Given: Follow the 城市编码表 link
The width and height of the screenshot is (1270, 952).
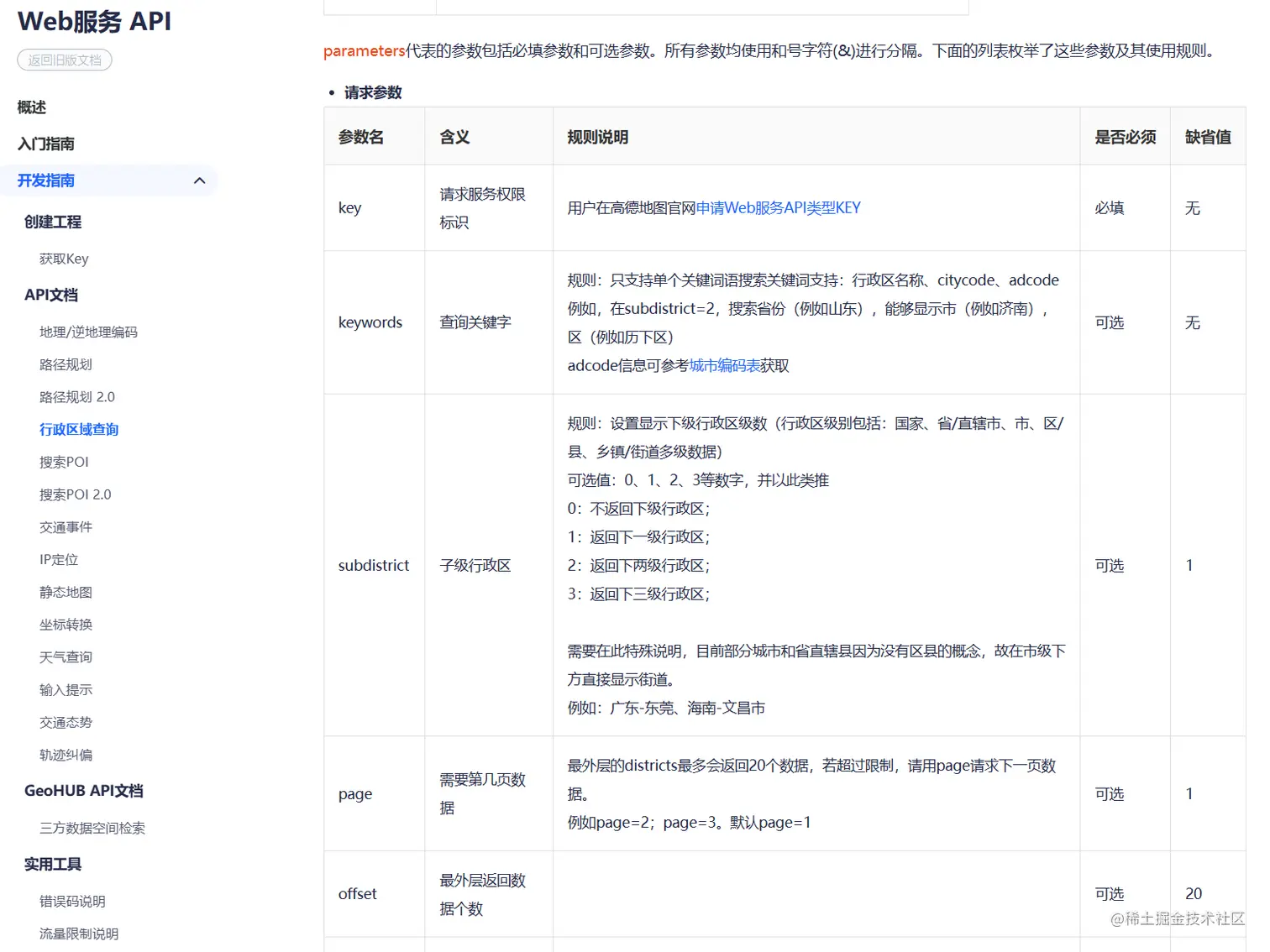Looking at the screenshot, I should click(724, 366).
